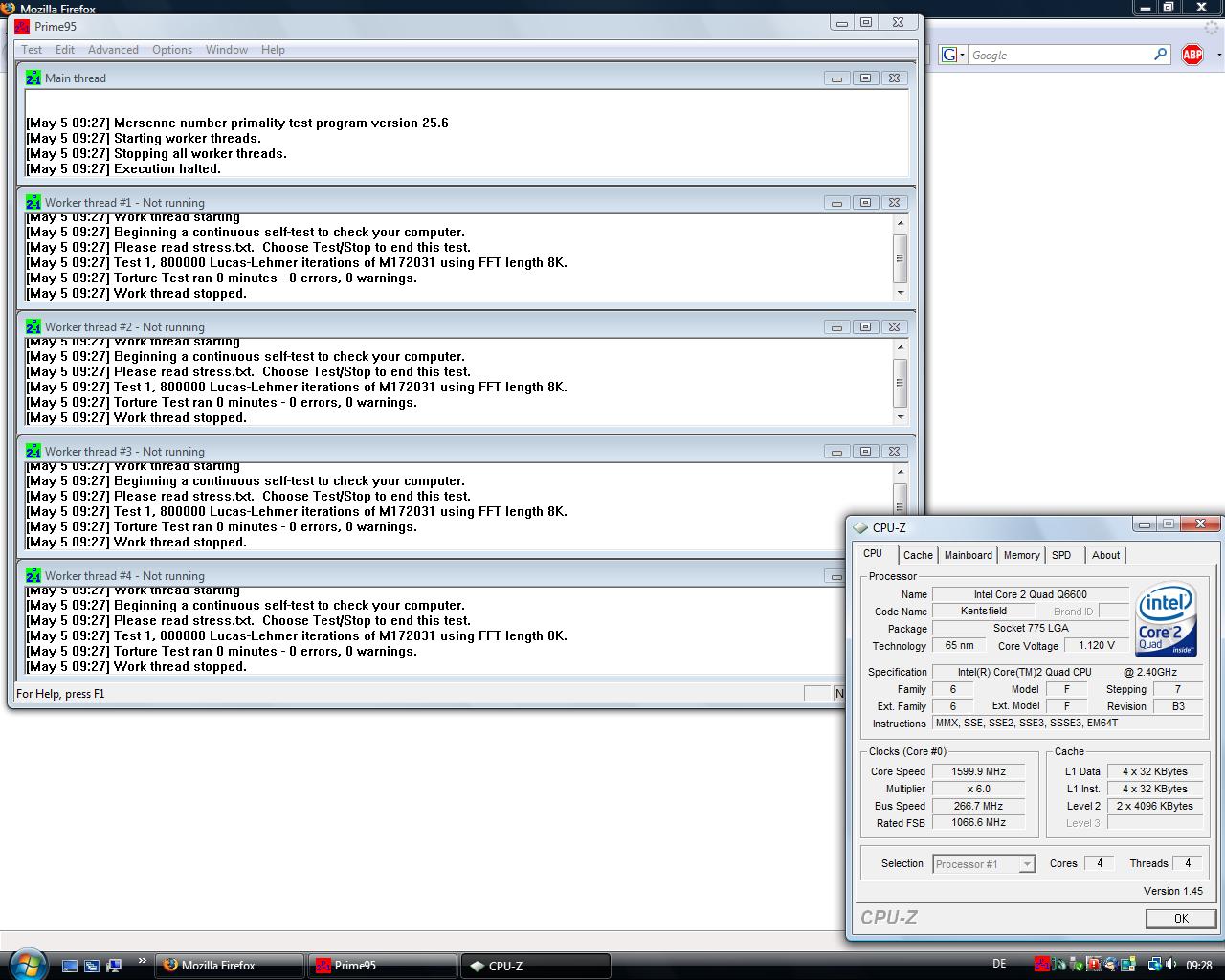Click the 'Execution halted.' line in Main thread
1225x980 pixels.
coord(123,168)
